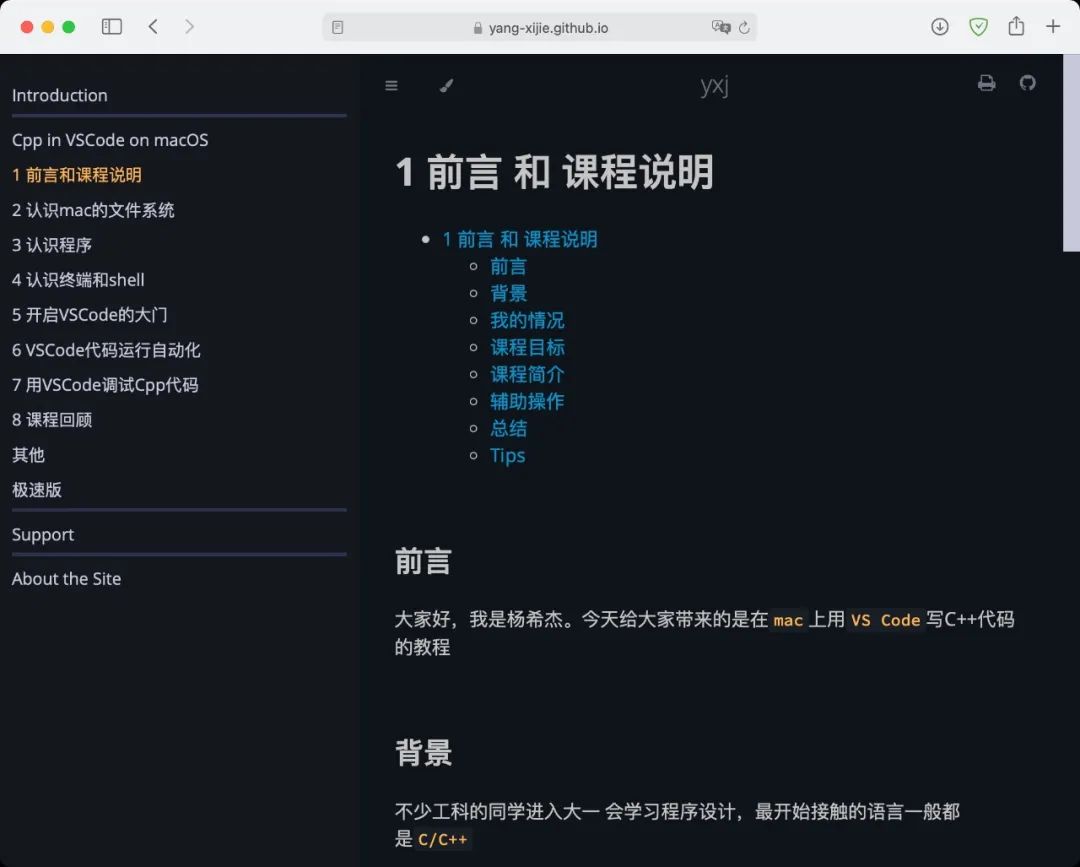Go back in Safari history
This screenshot has height=867, width=1080.
pyautogui.click(x=153, y=27)
